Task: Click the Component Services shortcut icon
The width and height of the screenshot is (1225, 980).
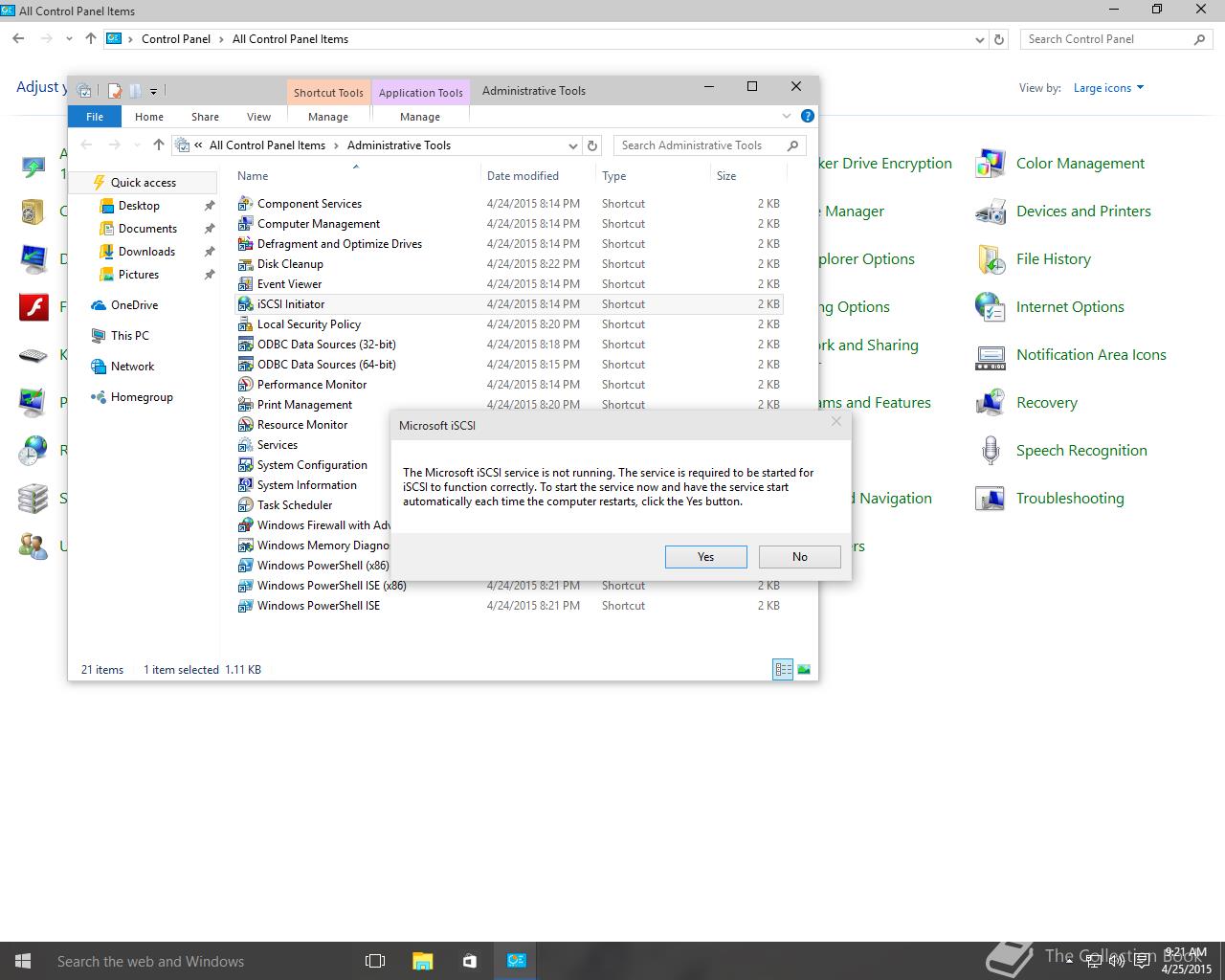Action: pyautogui.click(x=245, y=204)
